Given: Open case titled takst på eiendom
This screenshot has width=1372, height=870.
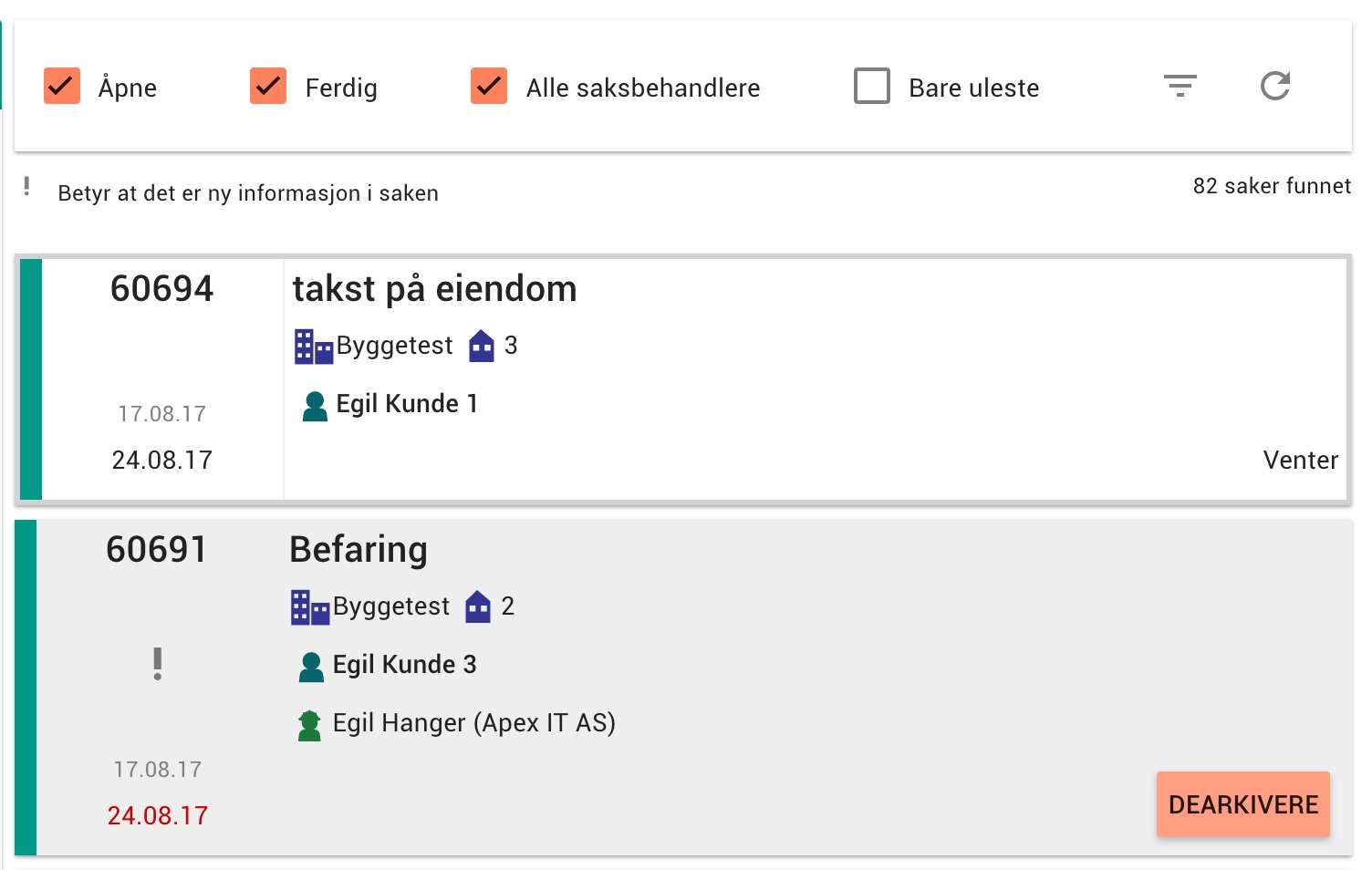Looking at the screenshot, I should click(434, 289).
